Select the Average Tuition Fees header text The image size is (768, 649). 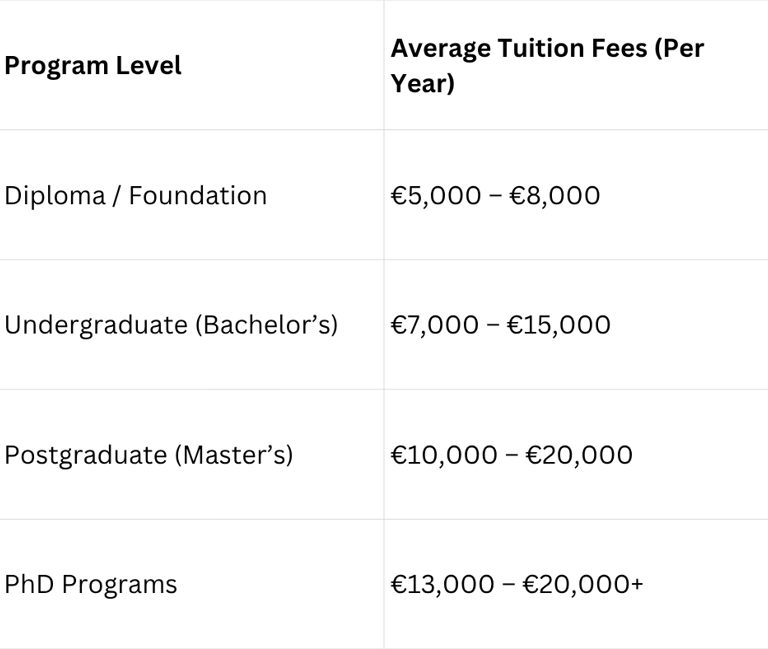pos(547,48)
